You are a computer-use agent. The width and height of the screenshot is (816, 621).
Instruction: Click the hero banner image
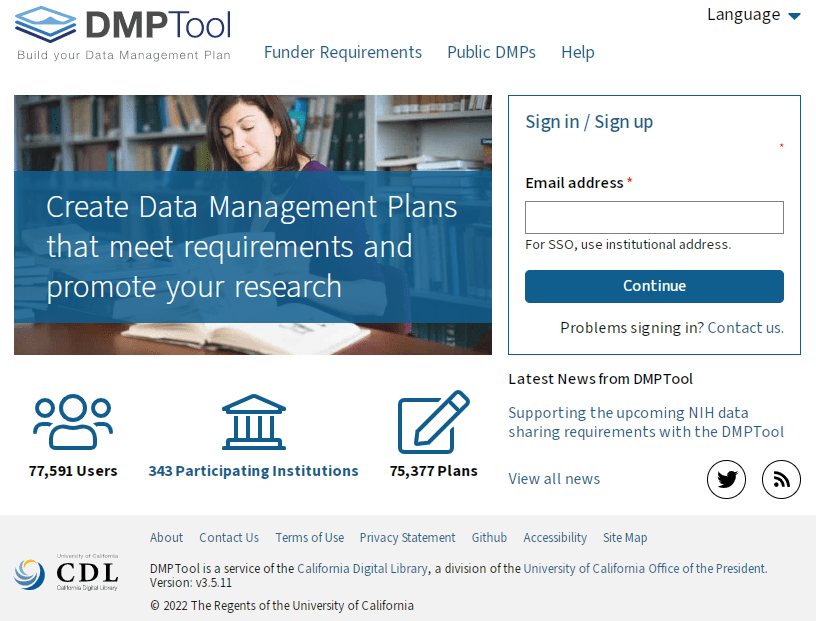tap(253, 225)
